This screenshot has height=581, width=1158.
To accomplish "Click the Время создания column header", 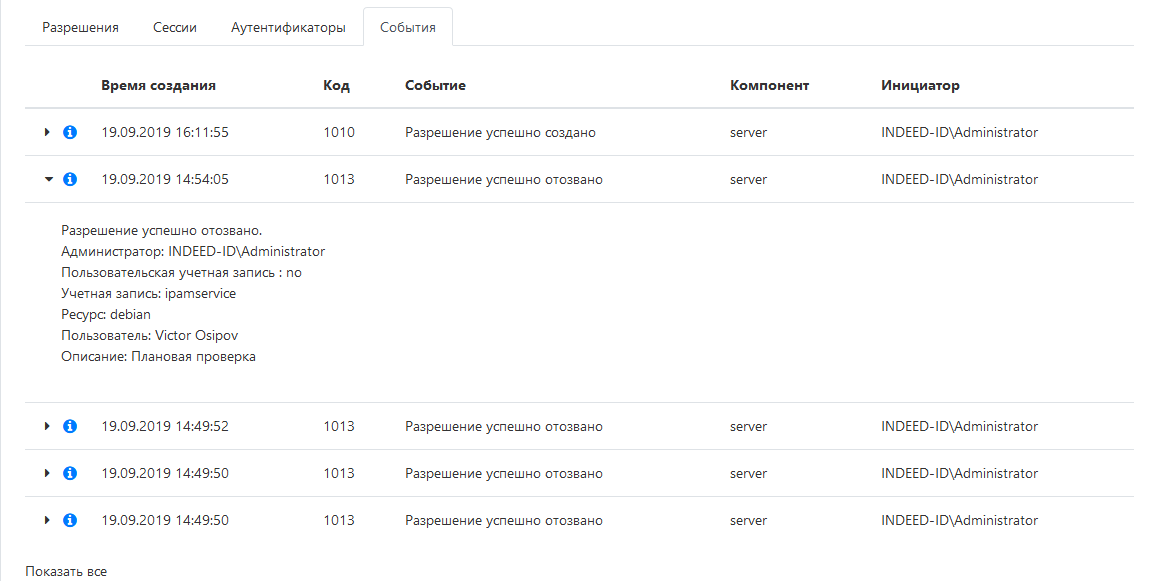I will 158,85.
